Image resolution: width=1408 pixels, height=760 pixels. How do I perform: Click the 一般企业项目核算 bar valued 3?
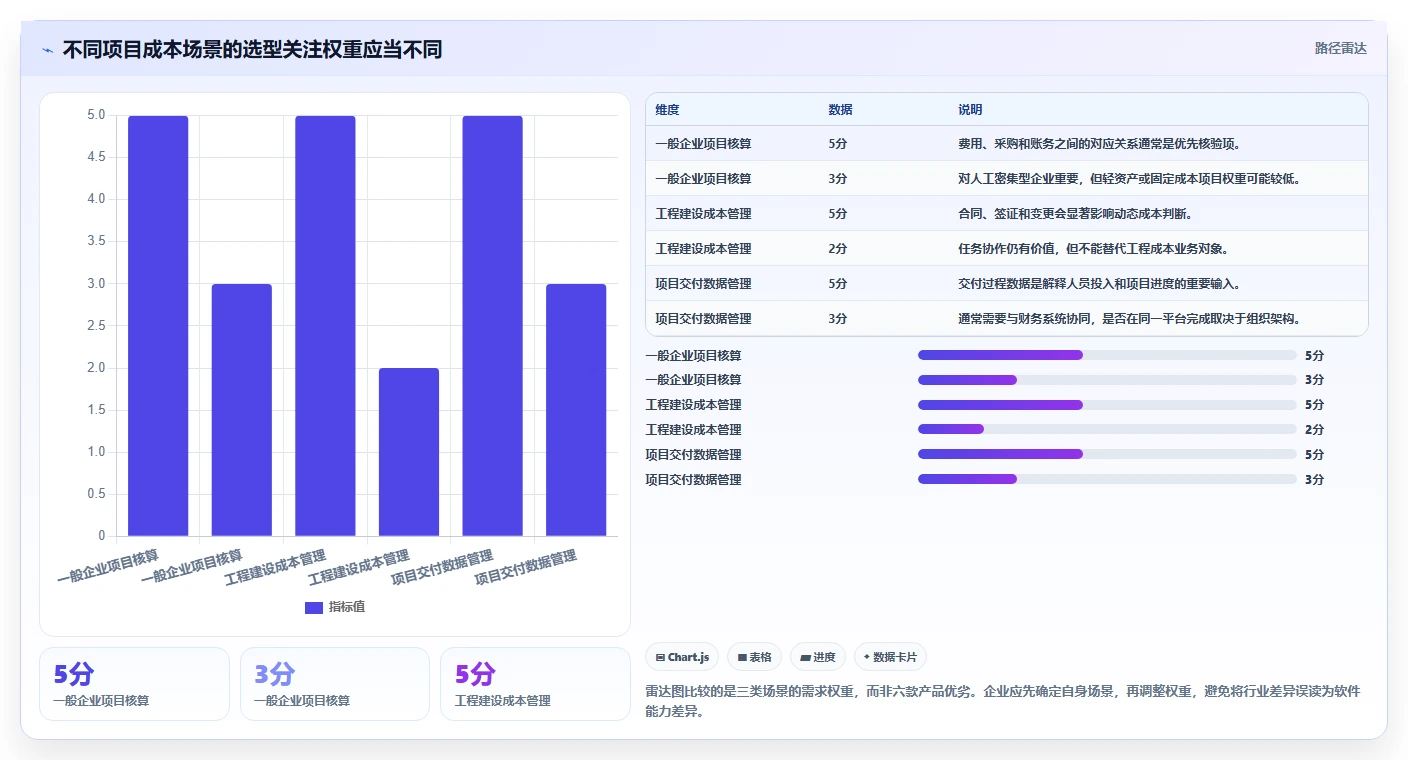[241, 410]
